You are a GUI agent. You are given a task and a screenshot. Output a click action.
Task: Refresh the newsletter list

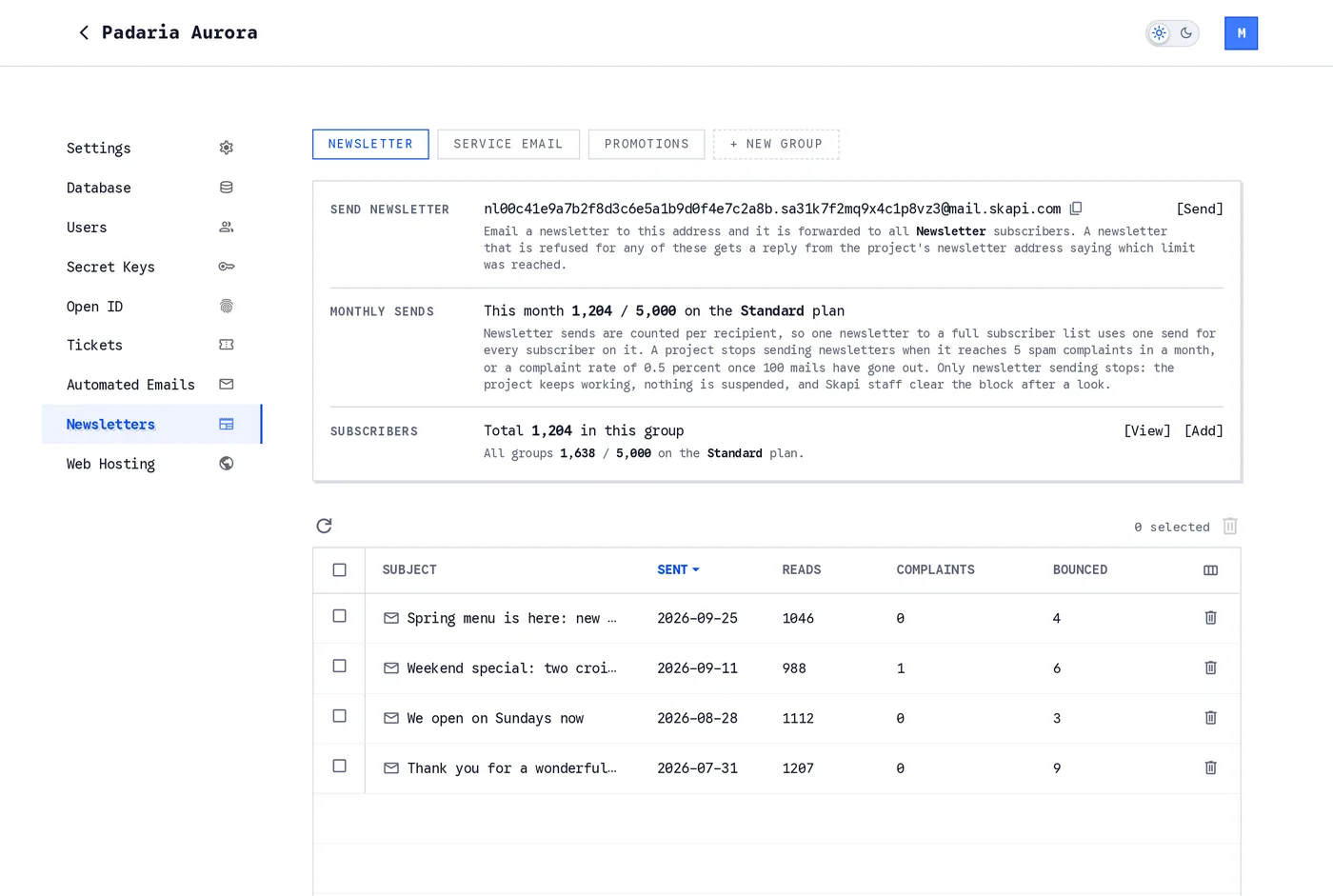coord(324,526)
